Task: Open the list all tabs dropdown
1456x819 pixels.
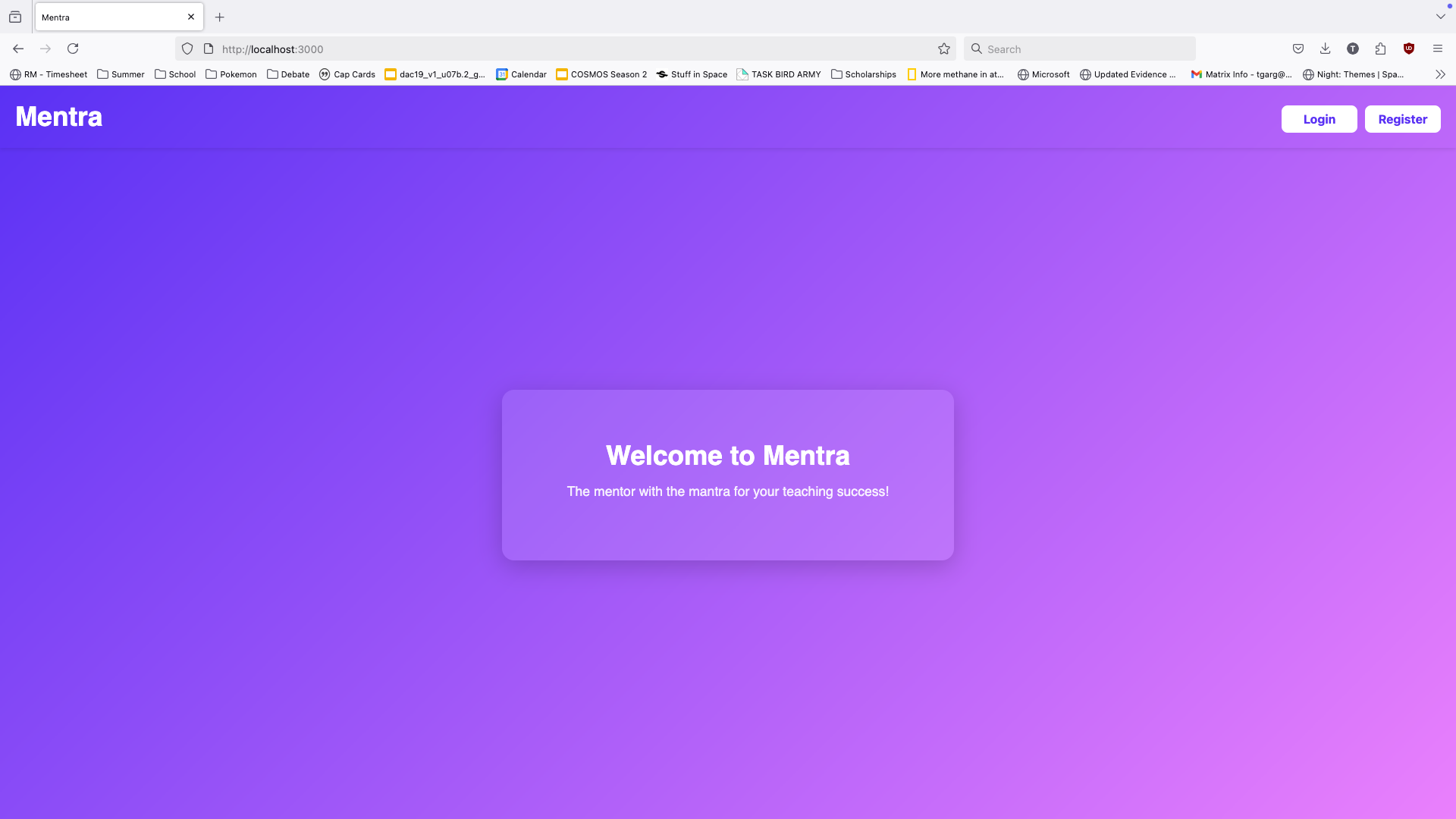Action: point(1440,17)
